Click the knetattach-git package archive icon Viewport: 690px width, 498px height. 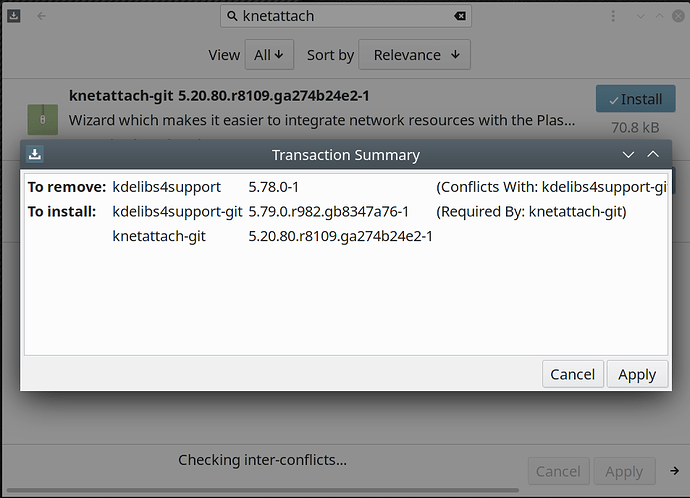[x=43, y=119]
